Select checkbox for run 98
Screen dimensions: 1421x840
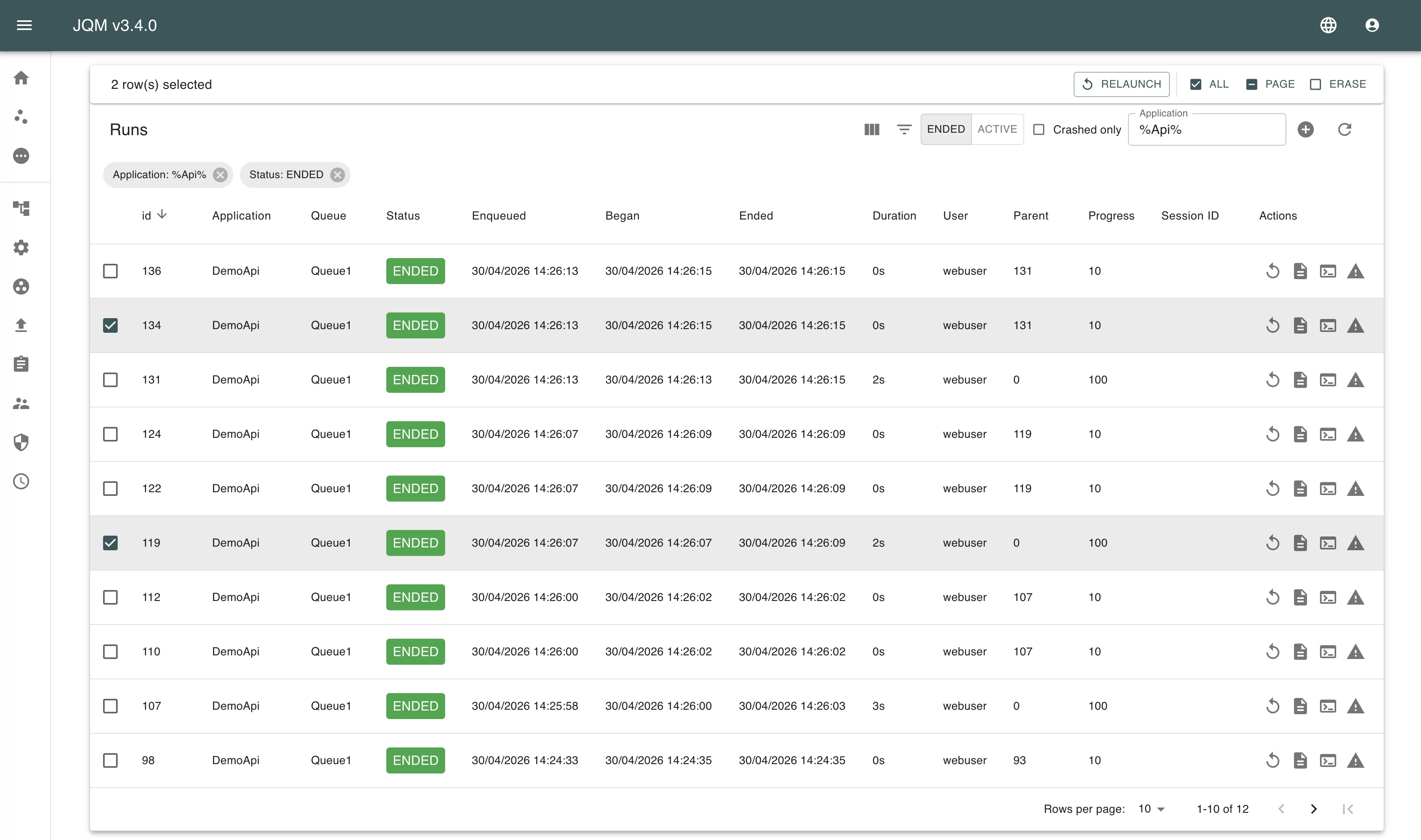click(x=110, y=760)
